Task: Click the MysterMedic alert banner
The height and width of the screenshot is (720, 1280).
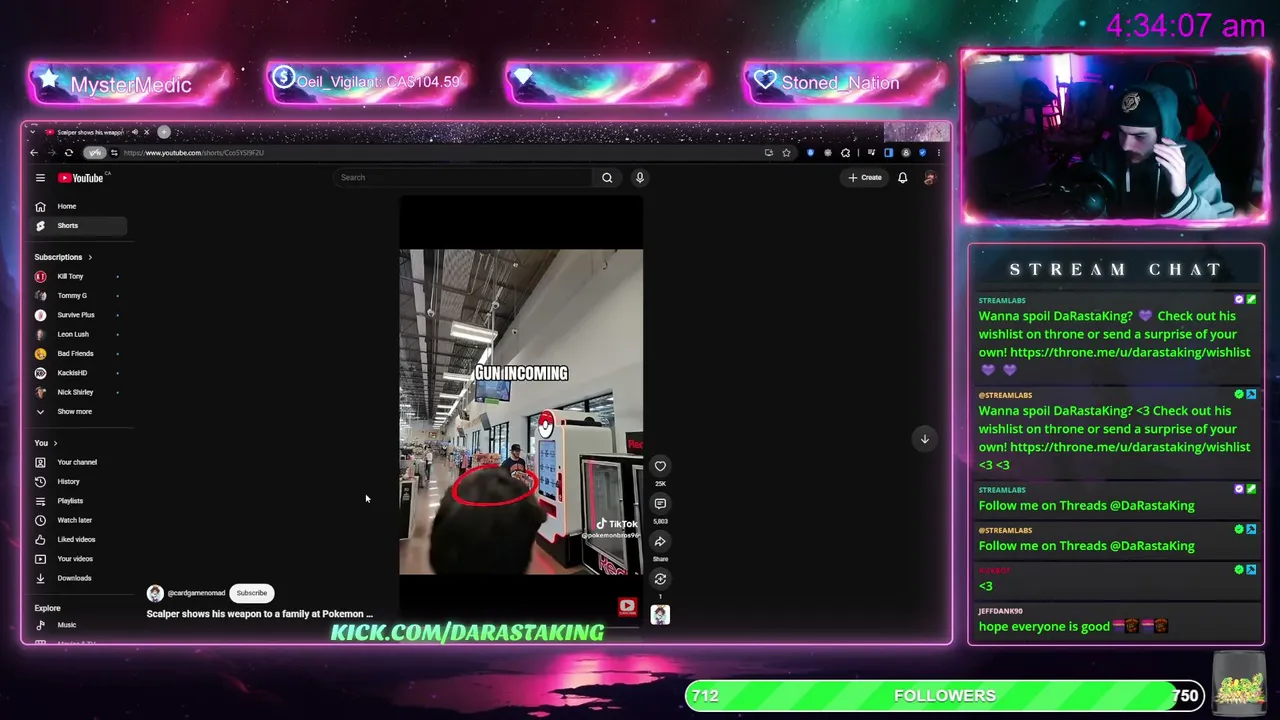Action: click(130, 84)
